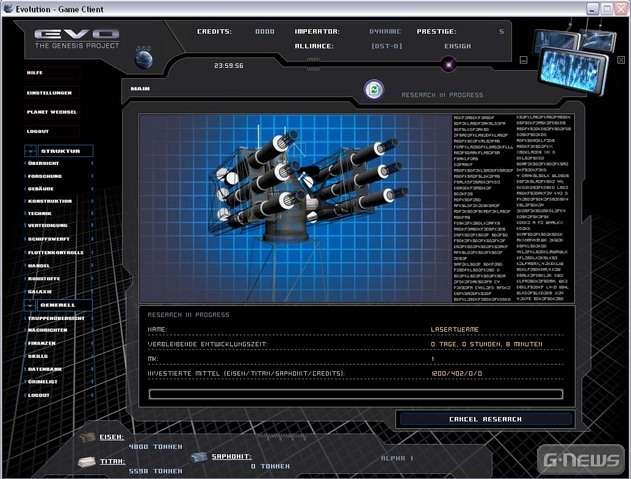Click the Saphonit resource icon
Screen dimensions: 631x479
(199, 457)
